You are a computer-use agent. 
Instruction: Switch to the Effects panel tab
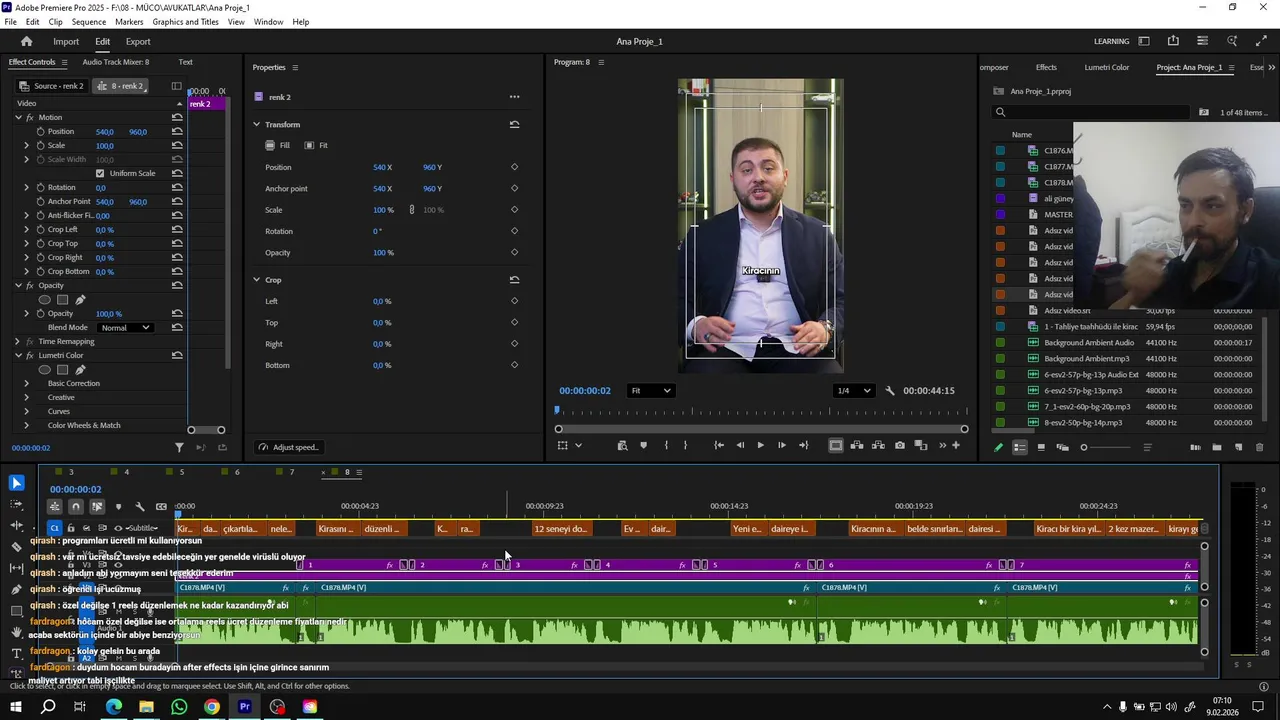[x=1046, y=67]
